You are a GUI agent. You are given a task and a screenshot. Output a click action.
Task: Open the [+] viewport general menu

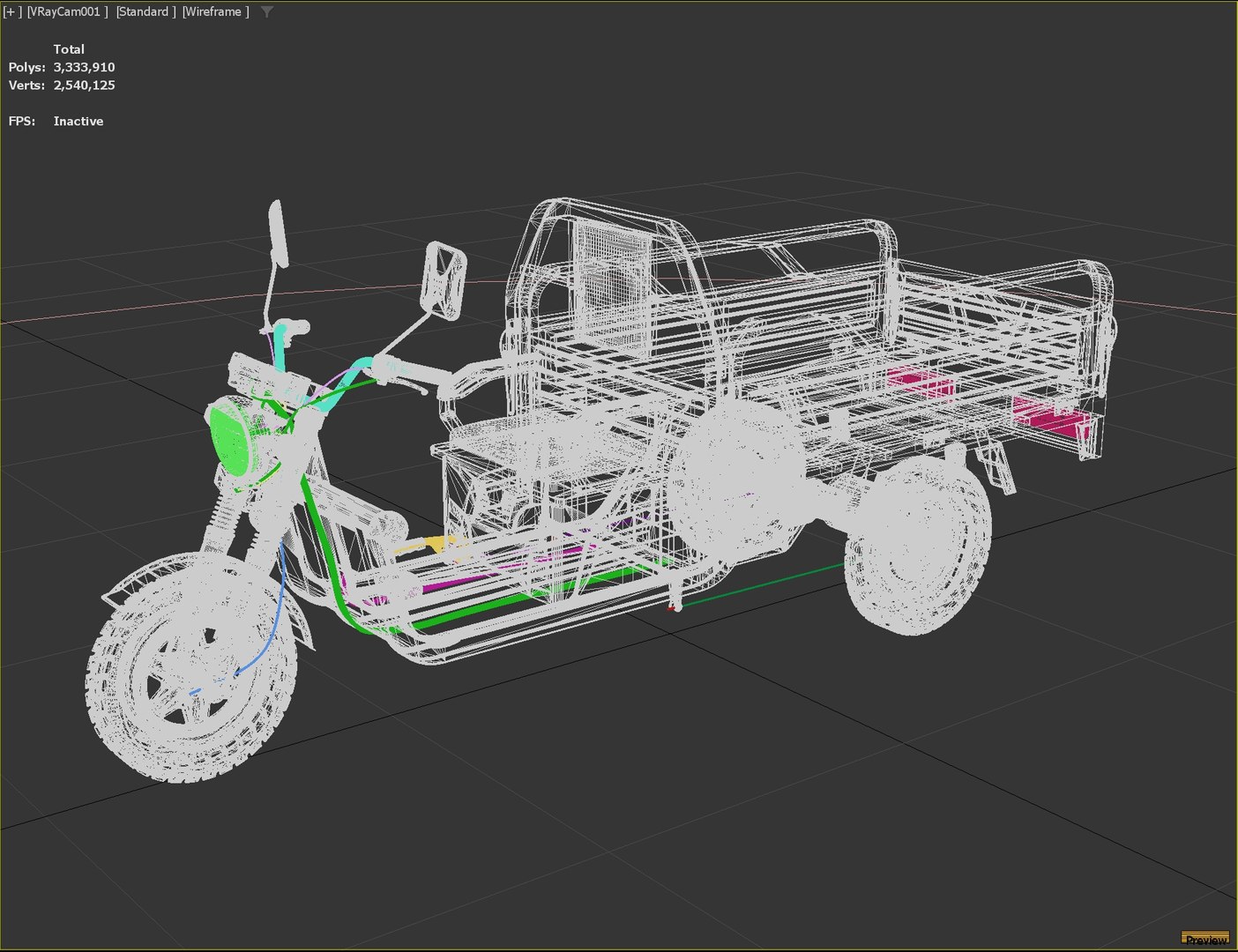(x=12, y=11)
